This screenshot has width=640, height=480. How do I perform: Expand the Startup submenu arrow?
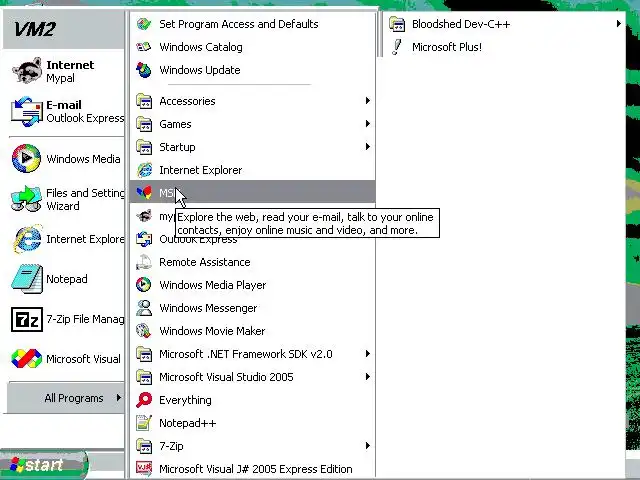pyautogui.click(x=367, y=147)
